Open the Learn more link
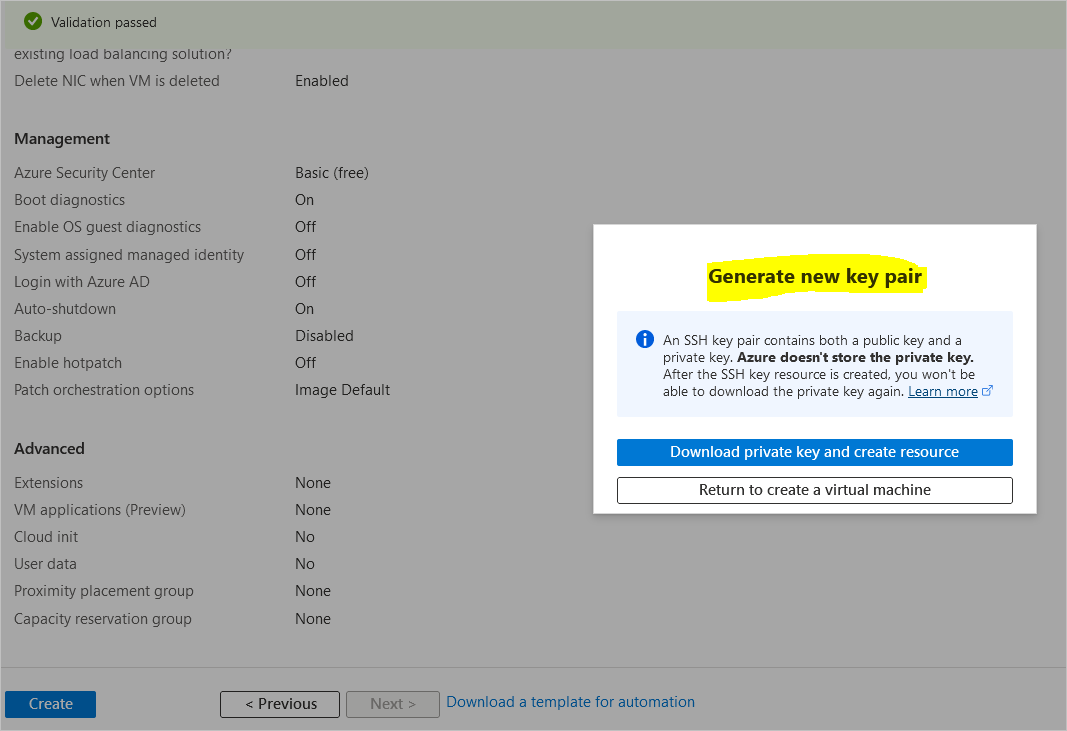The width and height of the screenshot is (1067, 731). click(x=942, y=391)
